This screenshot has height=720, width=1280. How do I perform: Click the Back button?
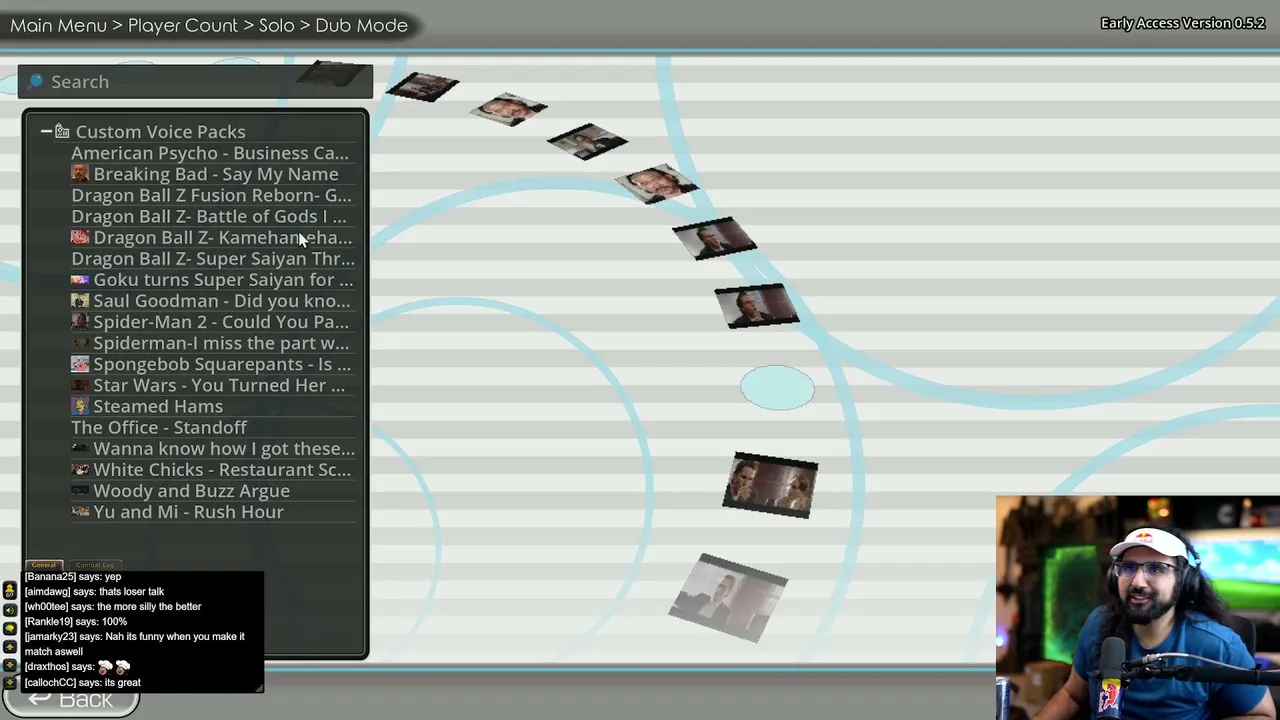(70, 700)
